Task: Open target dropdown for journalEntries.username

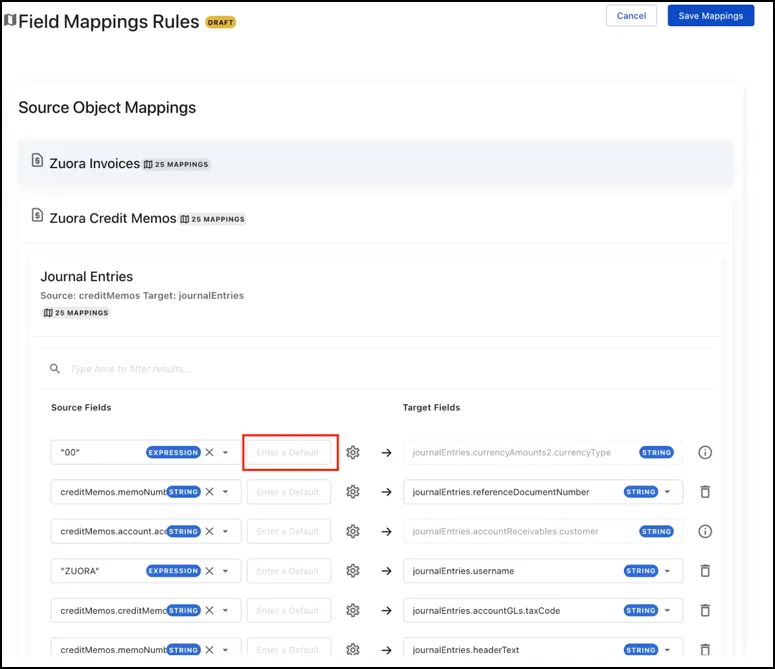Action: click(667, 571)
